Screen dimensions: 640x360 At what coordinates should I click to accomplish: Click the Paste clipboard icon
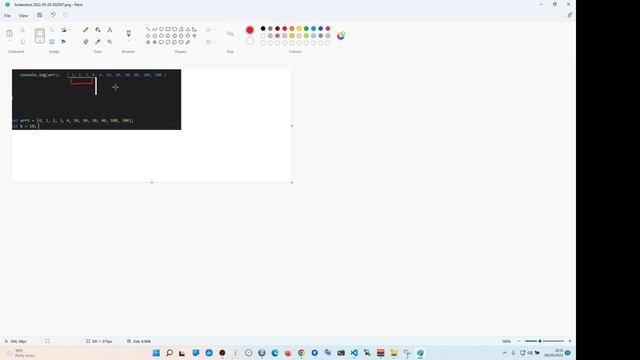(9, 33)
